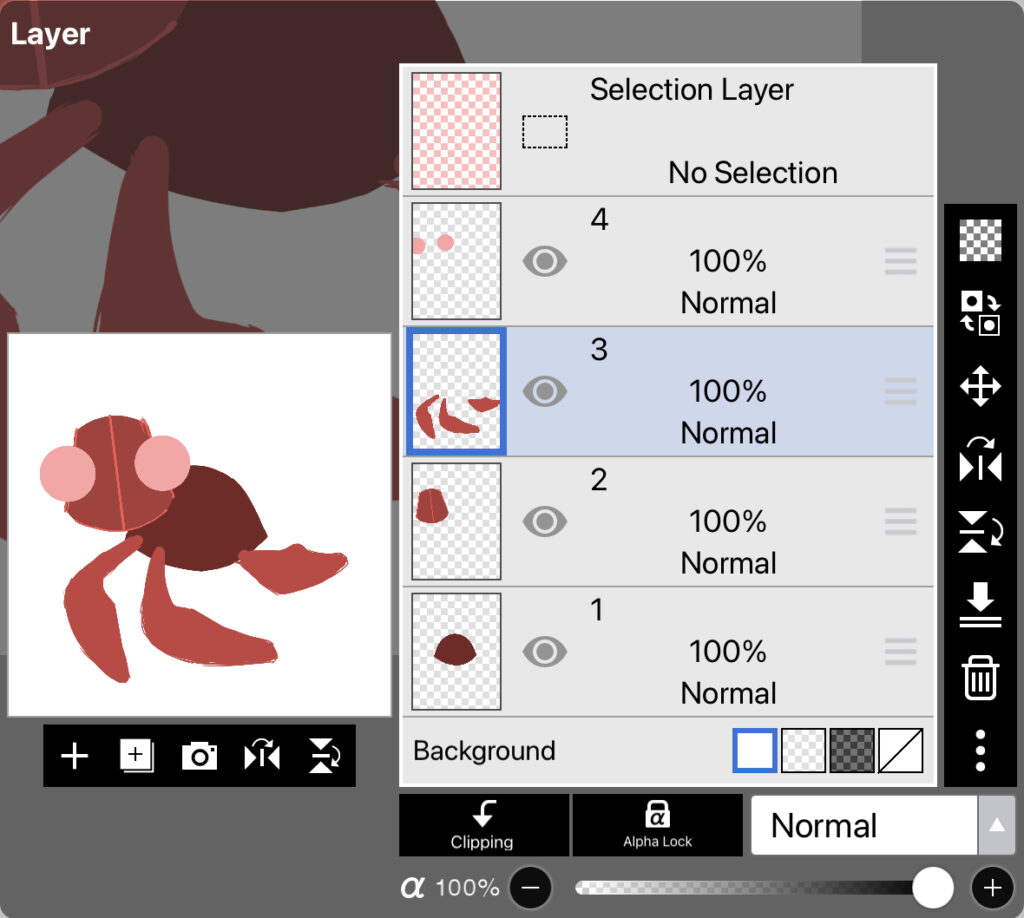Tap the duplicate layer icon
This screenshot has width=1024, height=918.
click(137, 756)
